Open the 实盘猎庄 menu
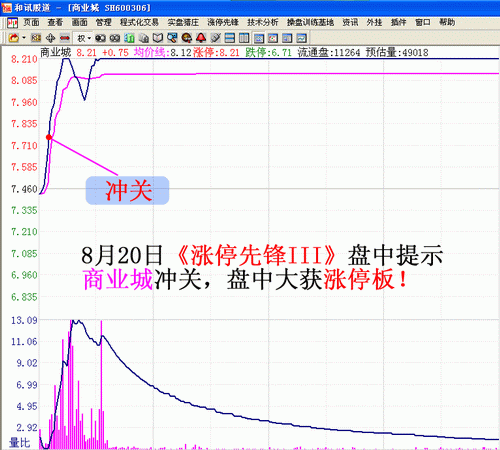 [183, 22]
